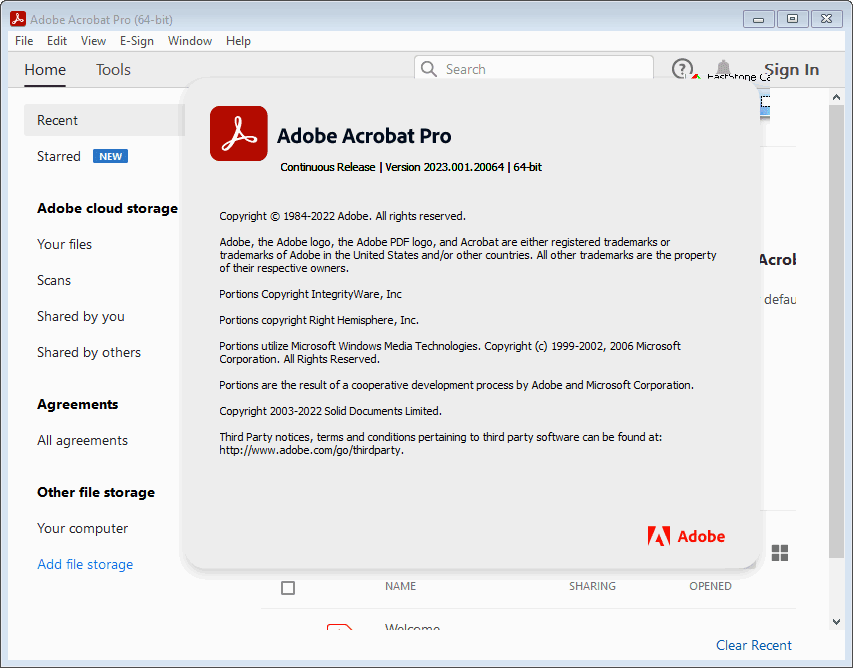Click the Adobe Acrobat Pro heading in About dialog
Screen dimensions: 853x668
[364, 135]
